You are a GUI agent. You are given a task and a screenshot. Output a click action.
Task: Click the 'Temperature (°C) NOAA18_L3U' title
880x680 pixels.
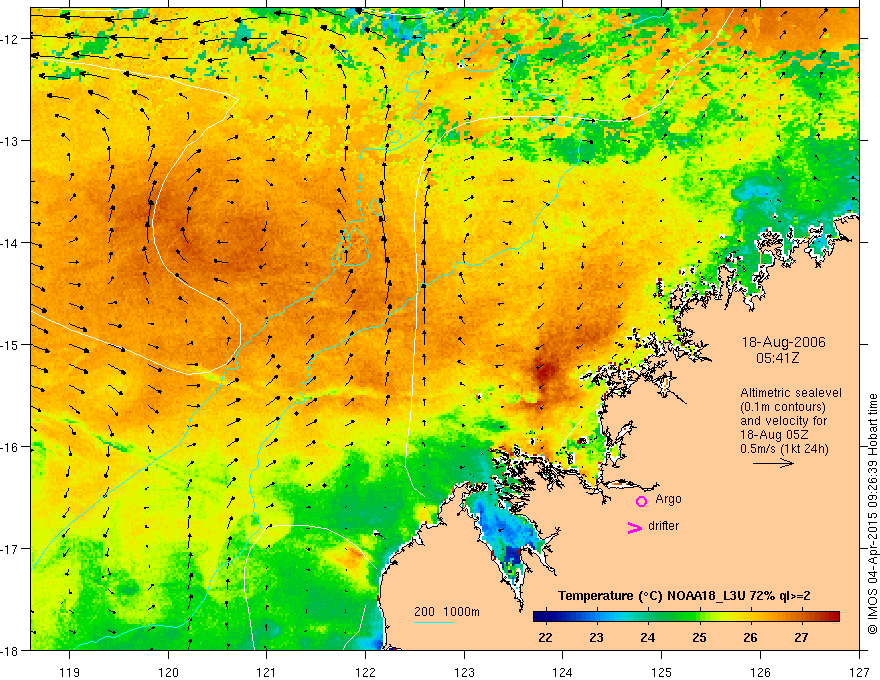pyautogui.click(x=651, y=596)
